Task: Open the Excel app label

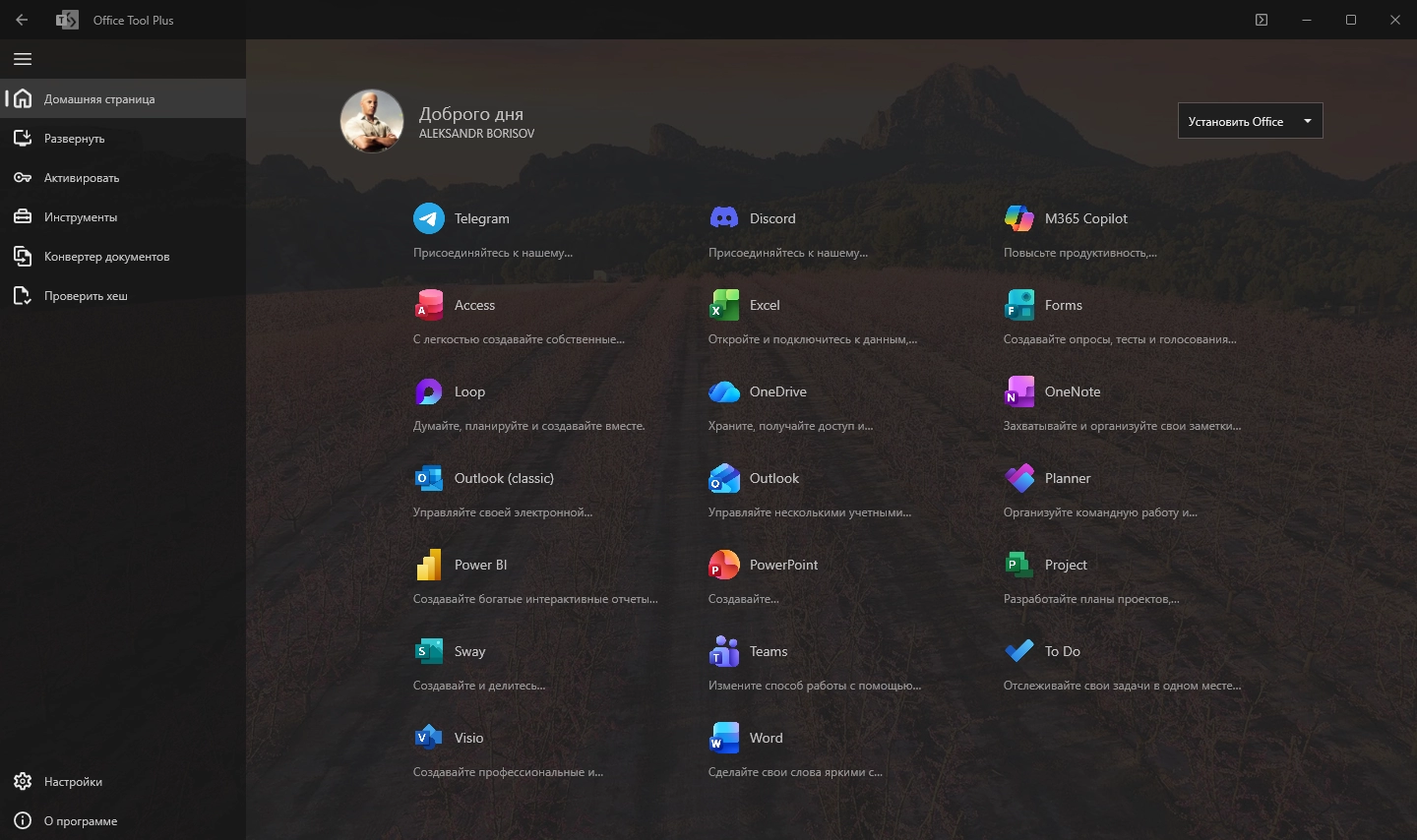Action: pyautogui.click(x=765, y=305)
